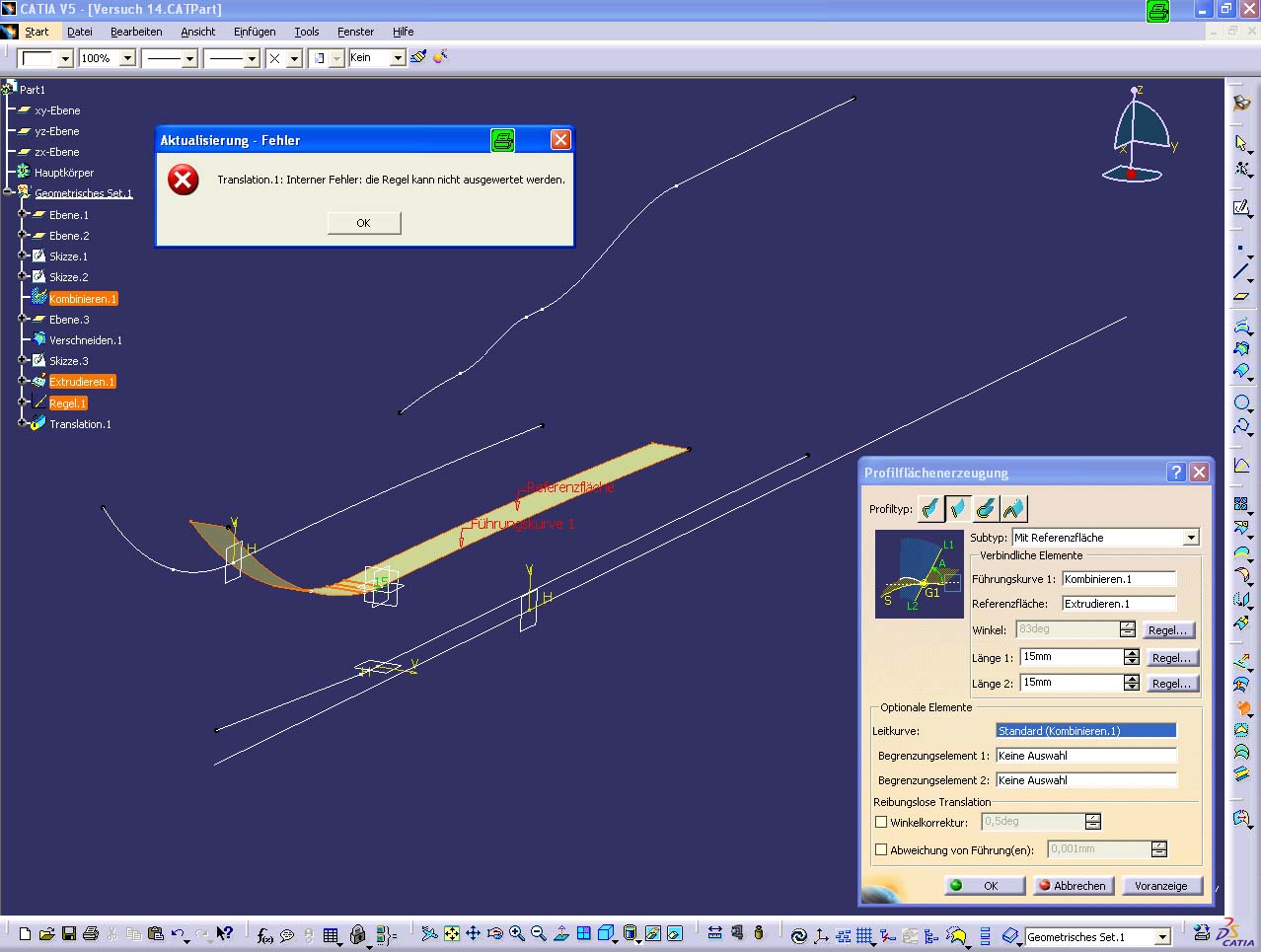Toggle the work on support grid icon
Viewport: 1261px width, 952px height.
pos(865,935)
